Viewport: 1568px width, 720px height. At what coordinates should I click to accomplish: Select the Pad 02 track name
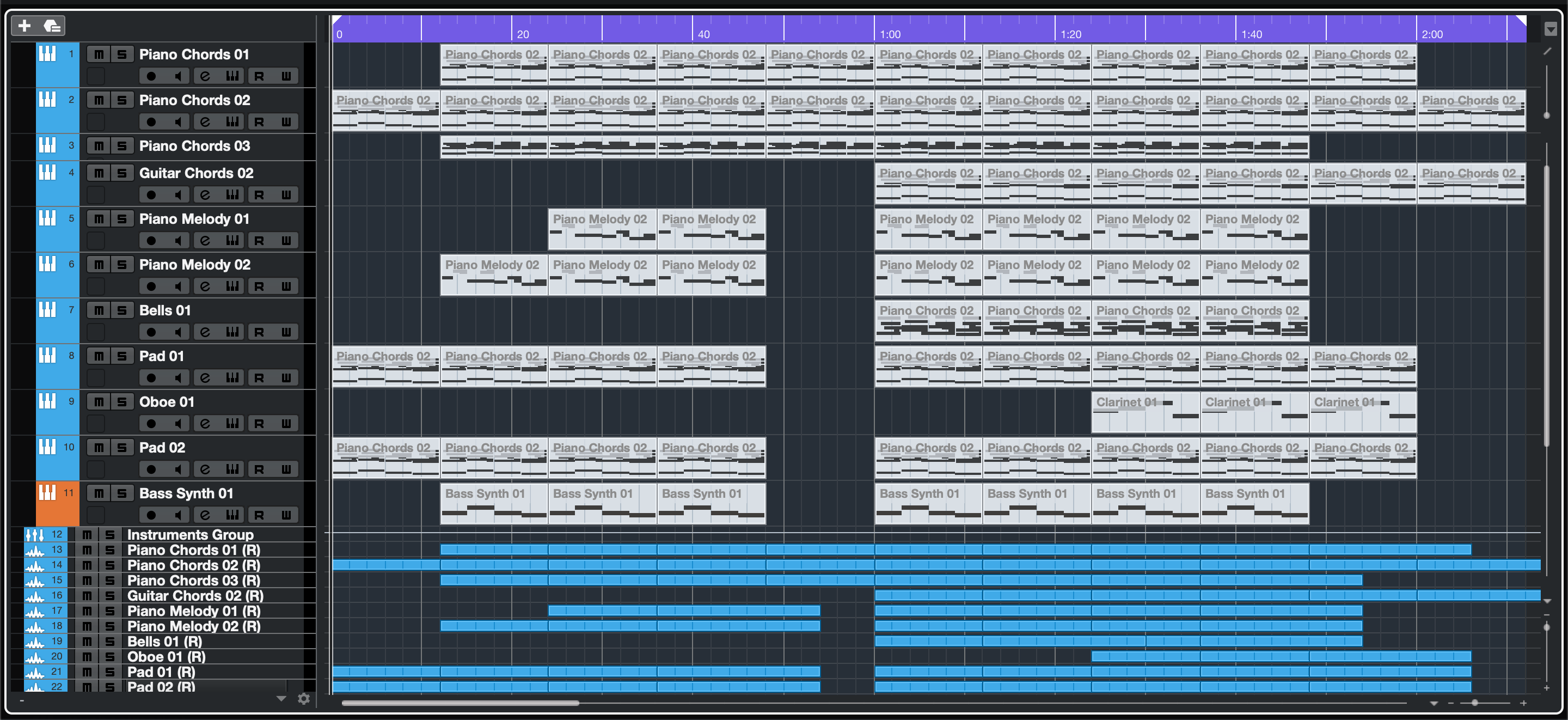(162, 448)
